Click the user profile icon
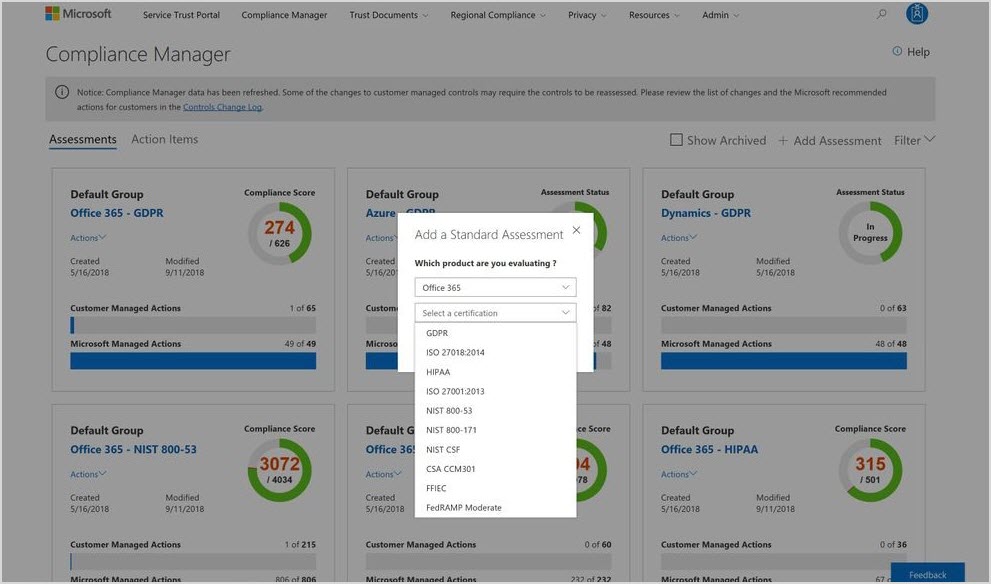Image resolution: width=991 pixels, height=584 pixels. (x=918, y=14)
